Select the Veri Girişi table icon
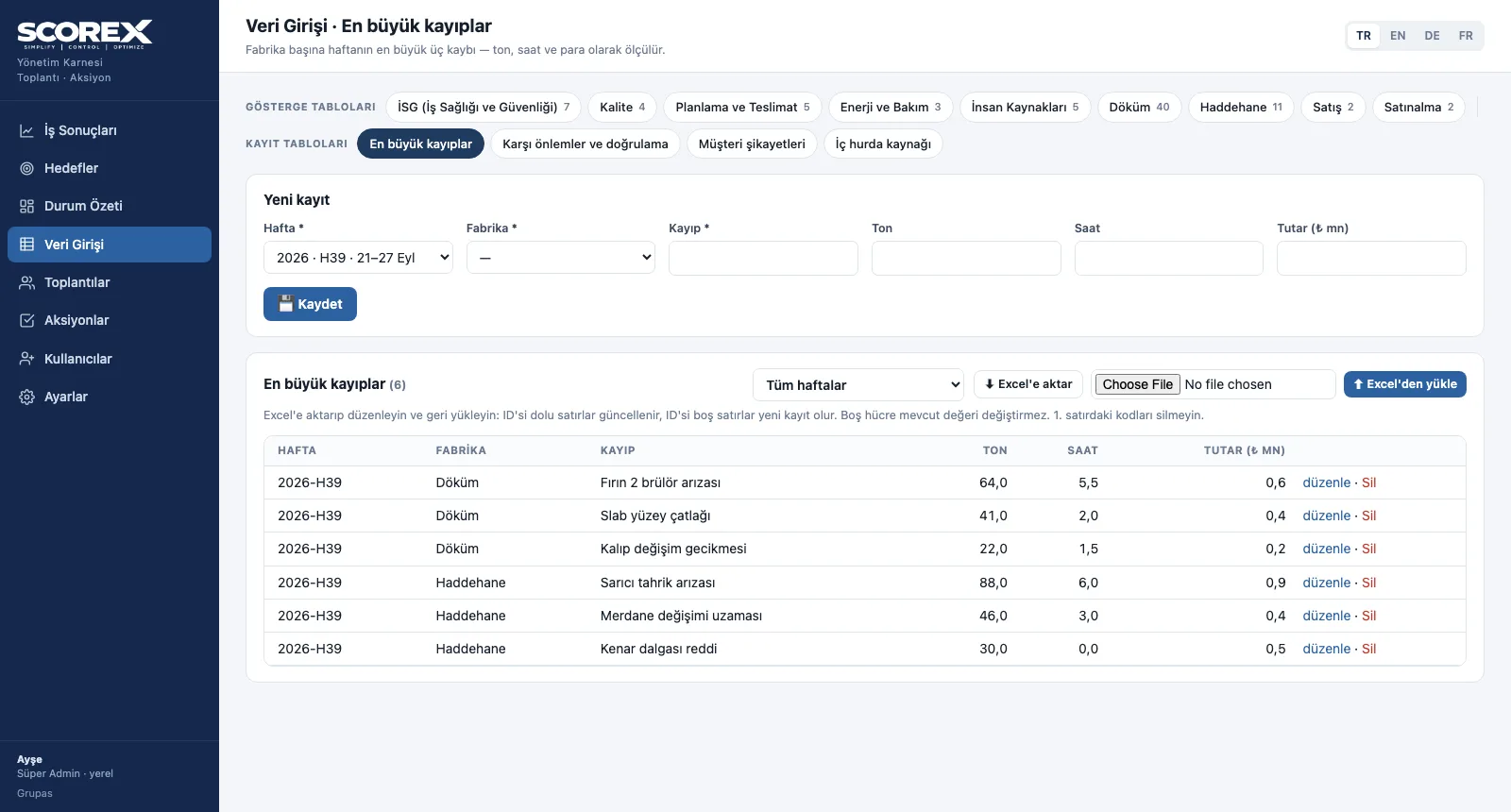Image resolution: width=1511 pixels, height=812 pixels. [27, 245]
